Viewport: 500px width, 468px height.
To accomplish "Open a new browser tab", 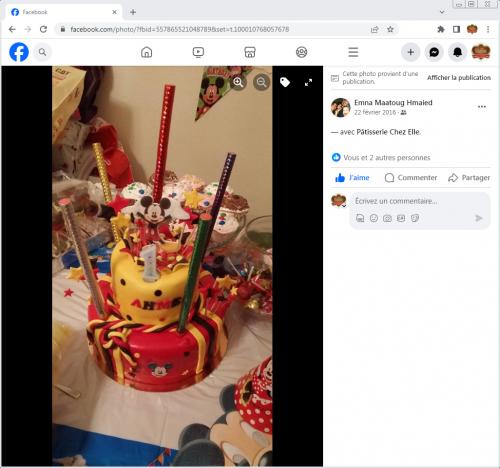I will (133, 12).
